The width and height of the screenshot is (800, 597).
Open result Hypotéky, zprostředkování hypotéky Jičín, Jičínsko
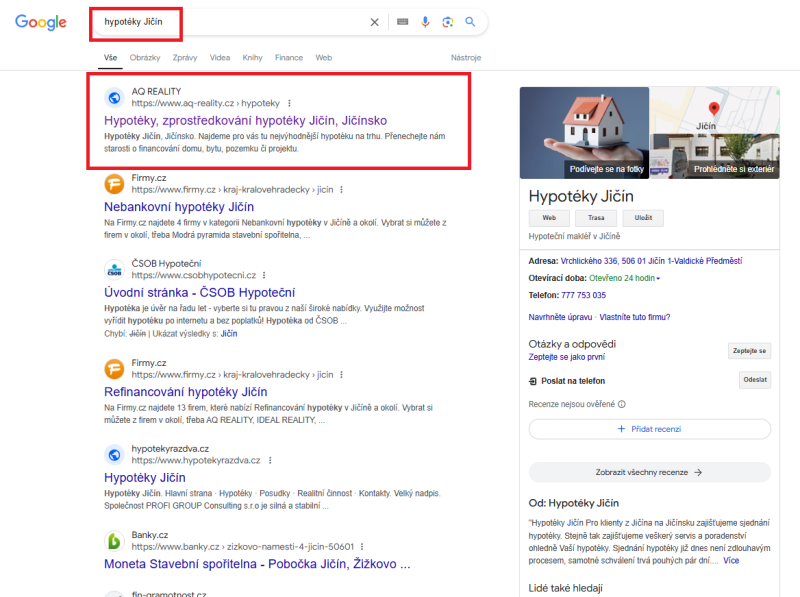[x=245, y=120]
